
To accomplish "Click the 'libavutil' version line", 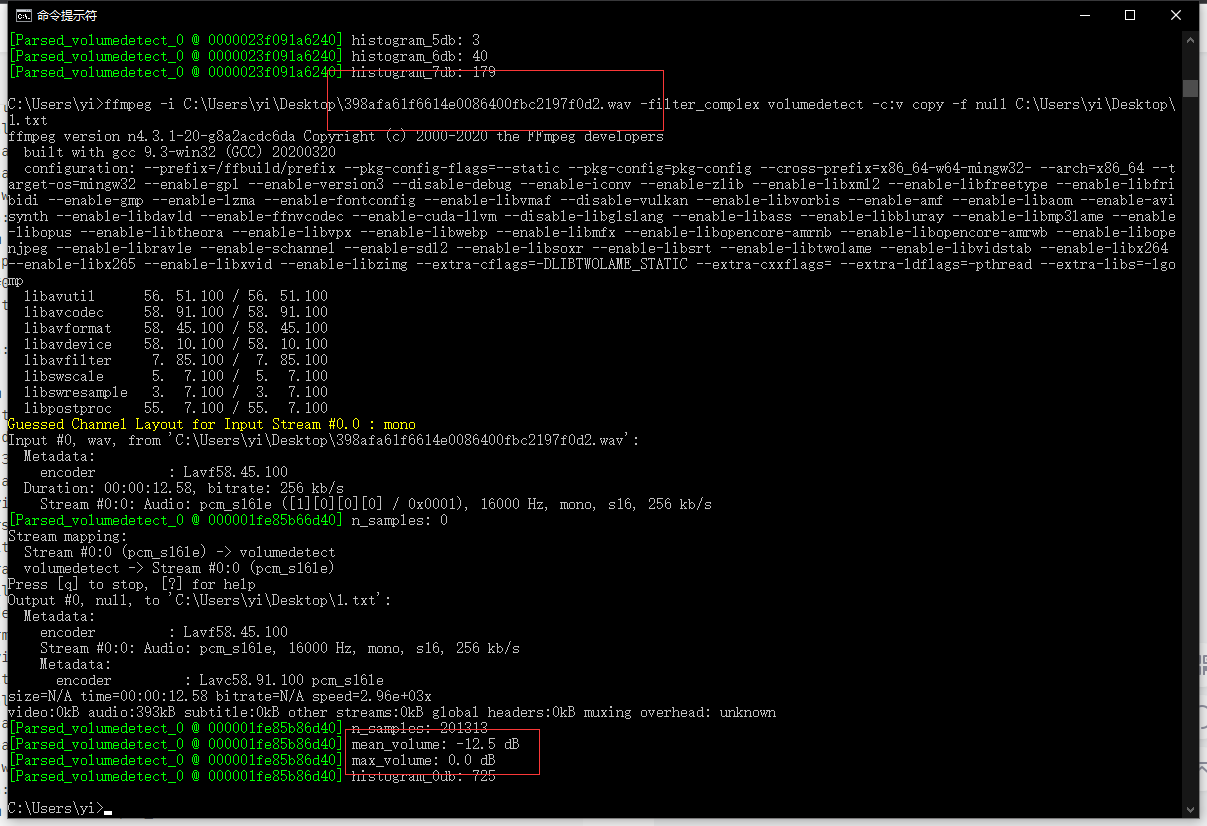I will tap(175, 296).
